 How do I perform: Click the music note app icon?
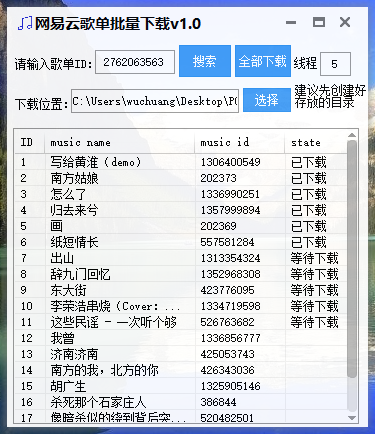[x=25, y=23]
